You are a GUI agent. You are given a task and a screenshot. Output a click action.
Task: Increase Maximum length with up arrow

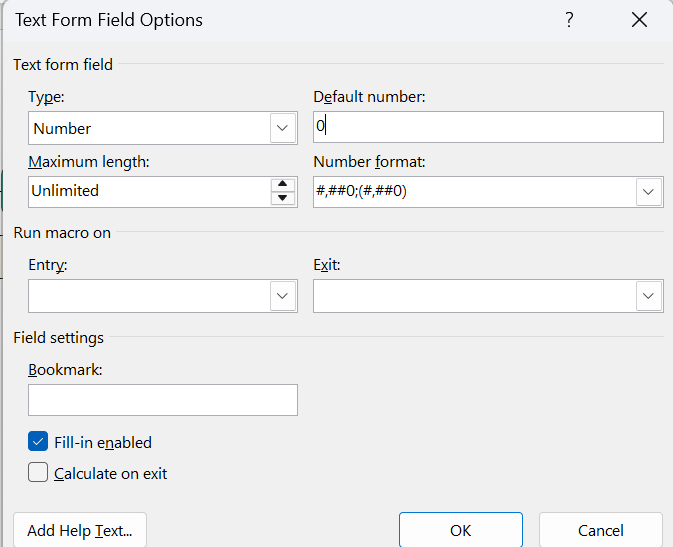282,184
